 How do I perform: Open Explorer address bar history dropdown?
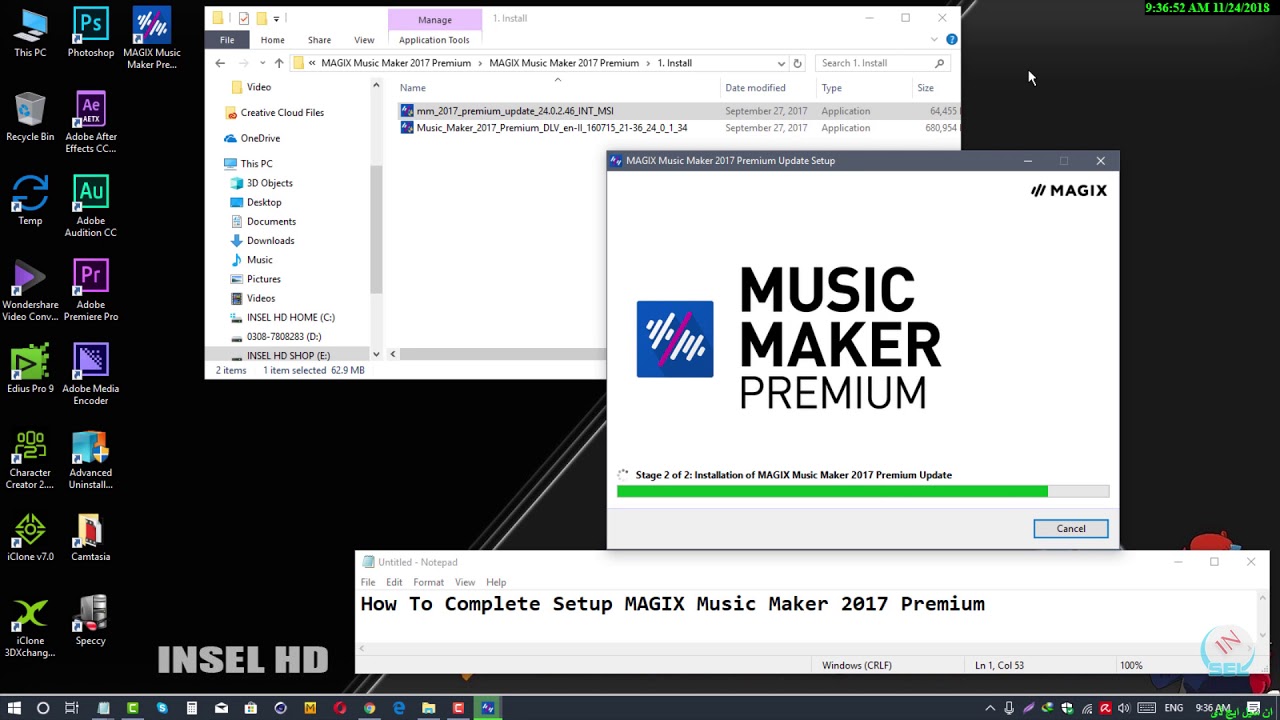pyautogui.click(x=781, y=63)
